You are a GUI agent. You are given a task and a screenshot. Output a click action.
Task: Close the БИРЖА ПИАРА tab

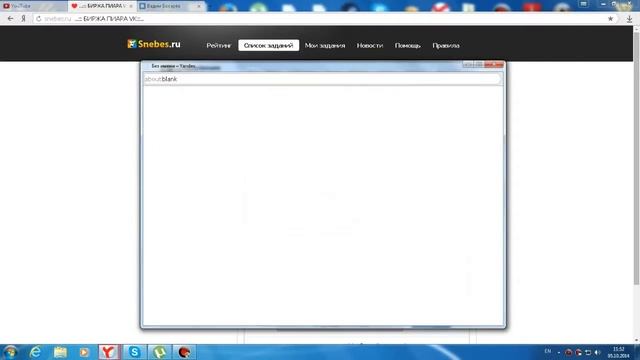pyautogui.click(x=131, y=6)
